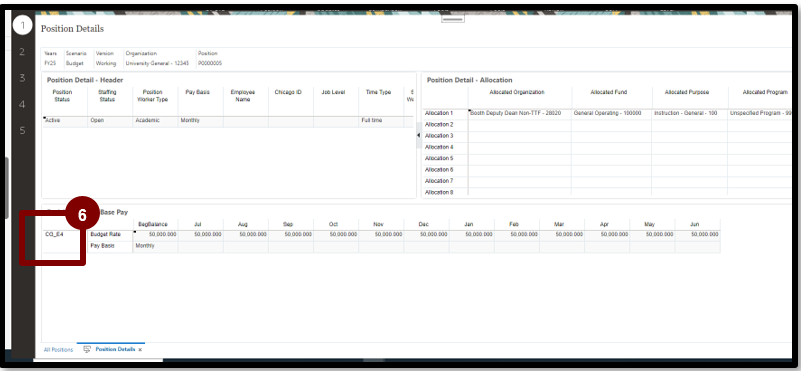
Task: Click the Chicago ID column header
Action: pos(288,92)
